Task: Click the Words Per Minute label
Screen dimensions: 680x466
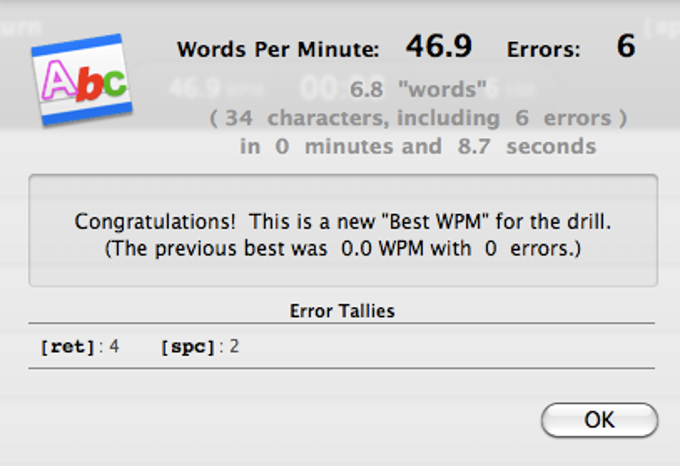Action: click(x=278, y=49)
